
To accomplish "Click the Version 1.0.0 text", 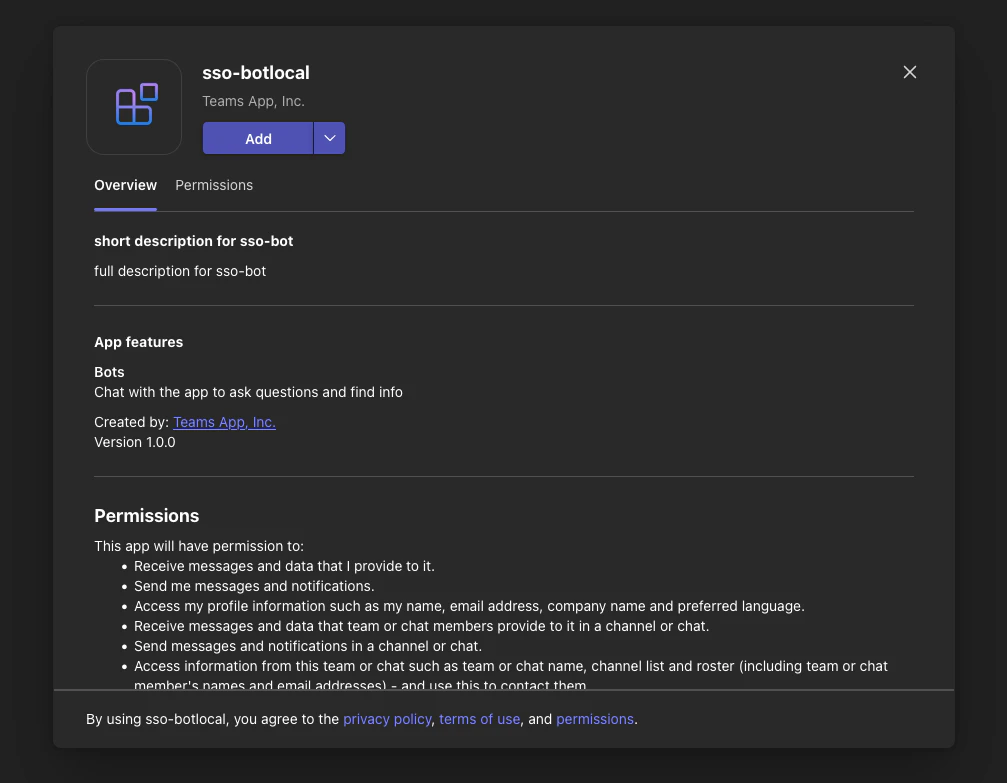I will coord(135,442).
